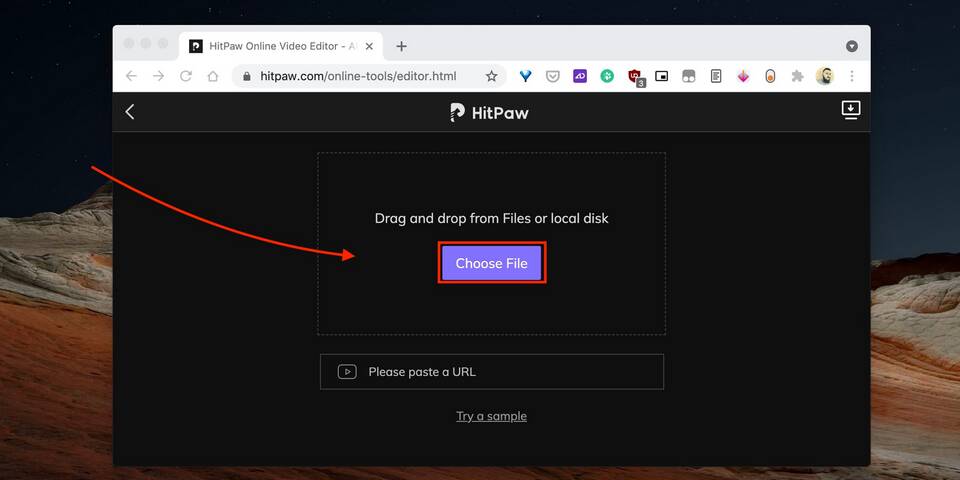Open the Pocket extension
The height and width of the screenshot is (480, 960).
tap(553, 76)
